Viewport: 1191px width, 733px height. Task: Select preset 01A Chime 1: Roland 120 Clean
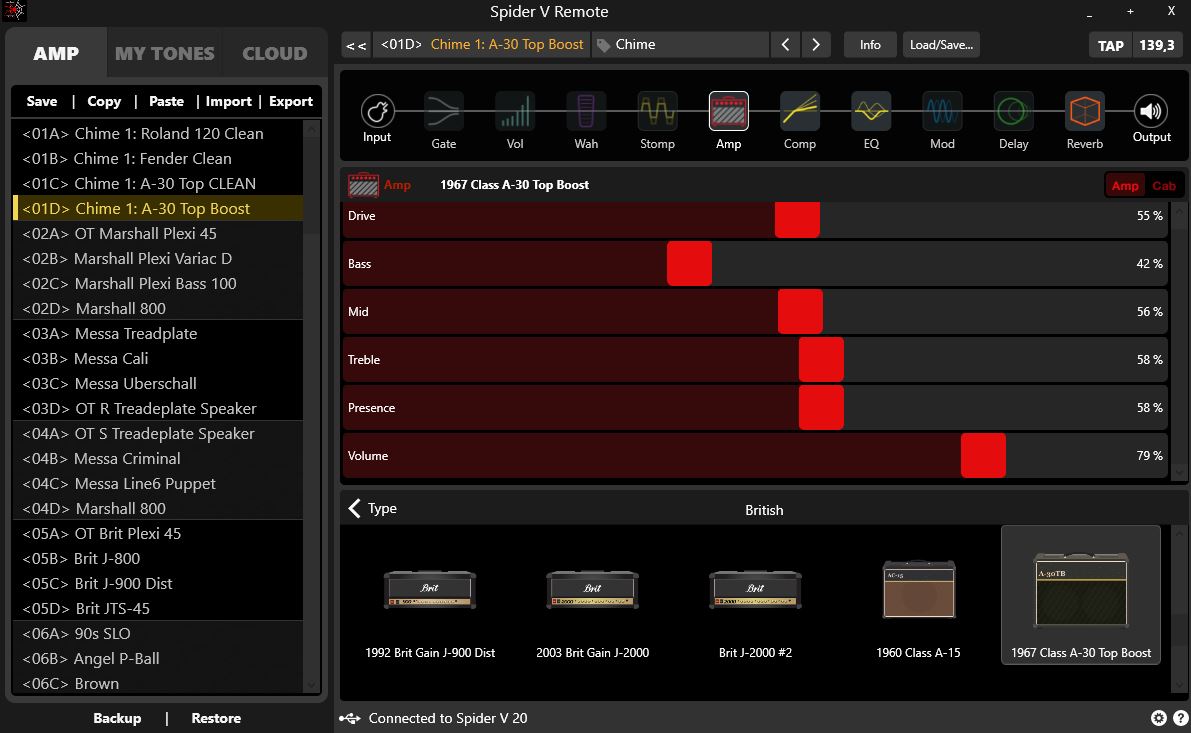point(158,134)
